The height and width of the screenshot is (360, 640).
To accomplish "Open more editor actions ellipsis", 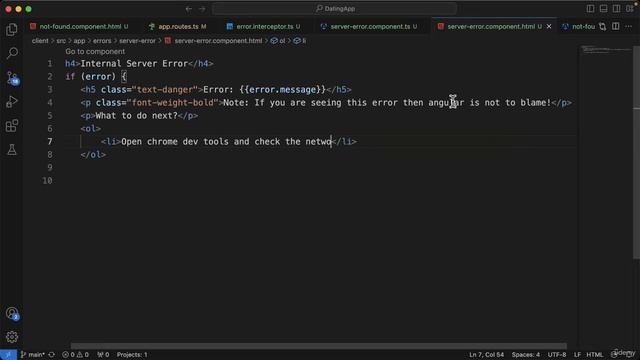I will [629, 27].
